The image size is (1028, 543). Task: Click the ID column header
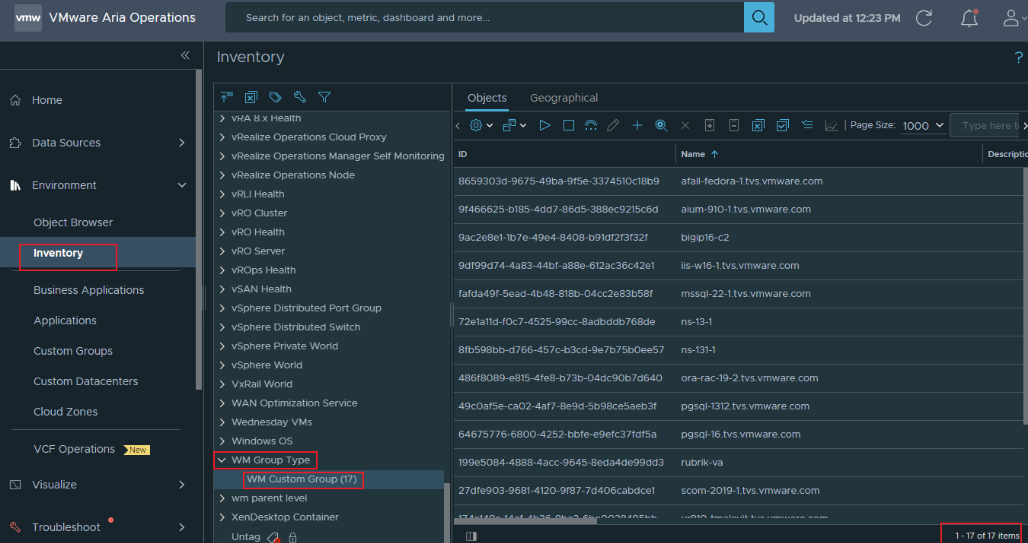coord(463,154)
